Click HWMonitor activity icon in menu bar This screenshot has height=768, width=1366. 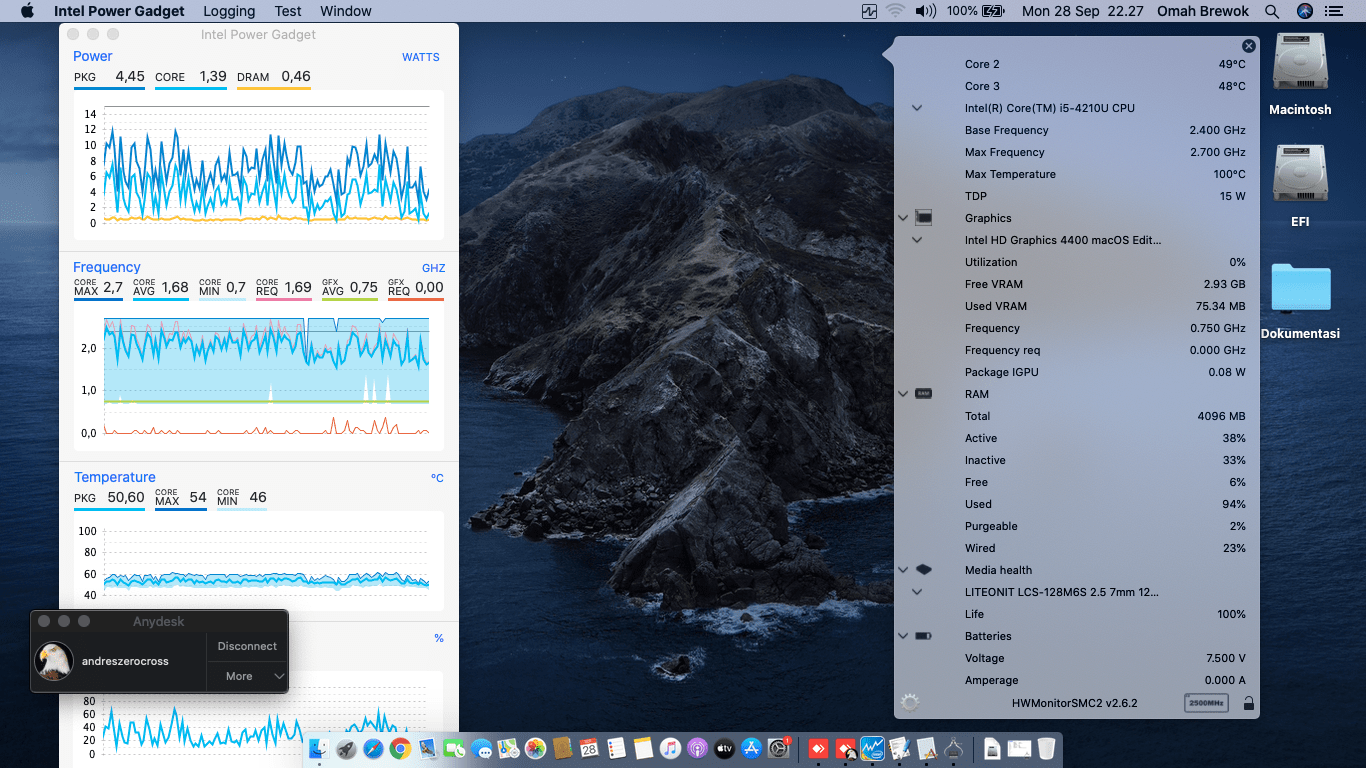pos(869,11)
